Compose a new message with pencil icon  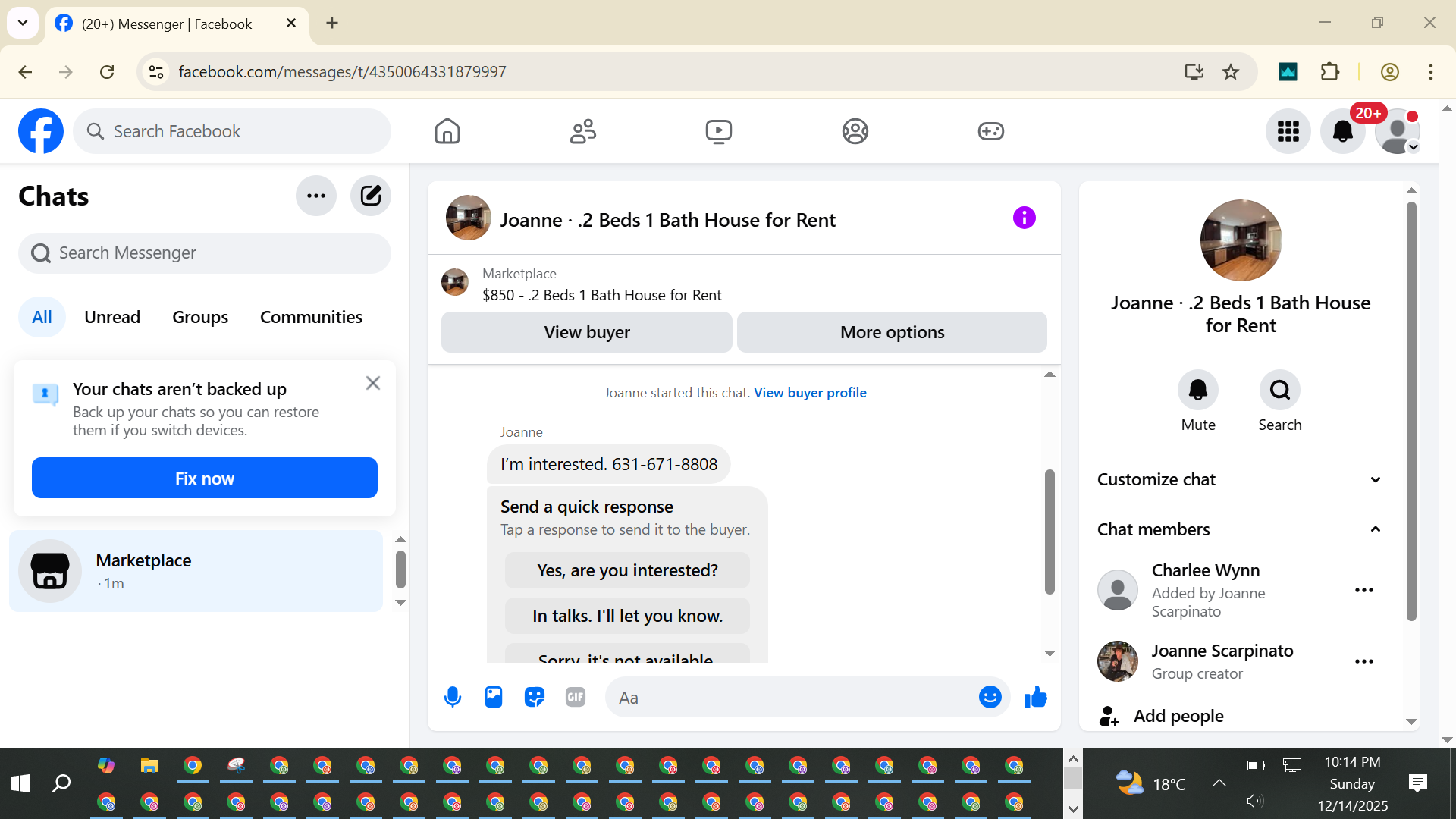[x=371, y=196]
